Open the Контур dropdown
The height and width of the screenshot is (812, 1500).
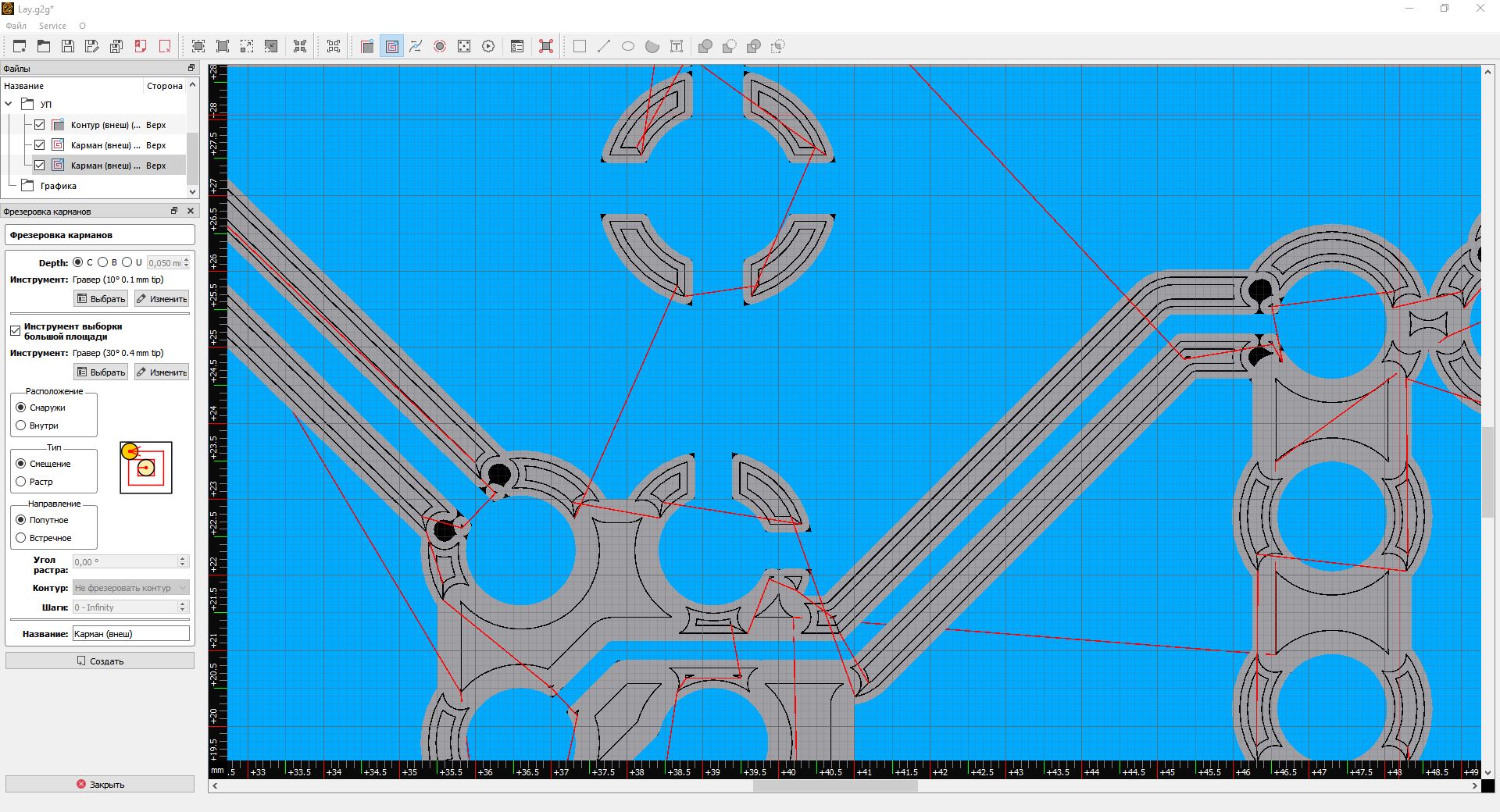coord(130,588)
